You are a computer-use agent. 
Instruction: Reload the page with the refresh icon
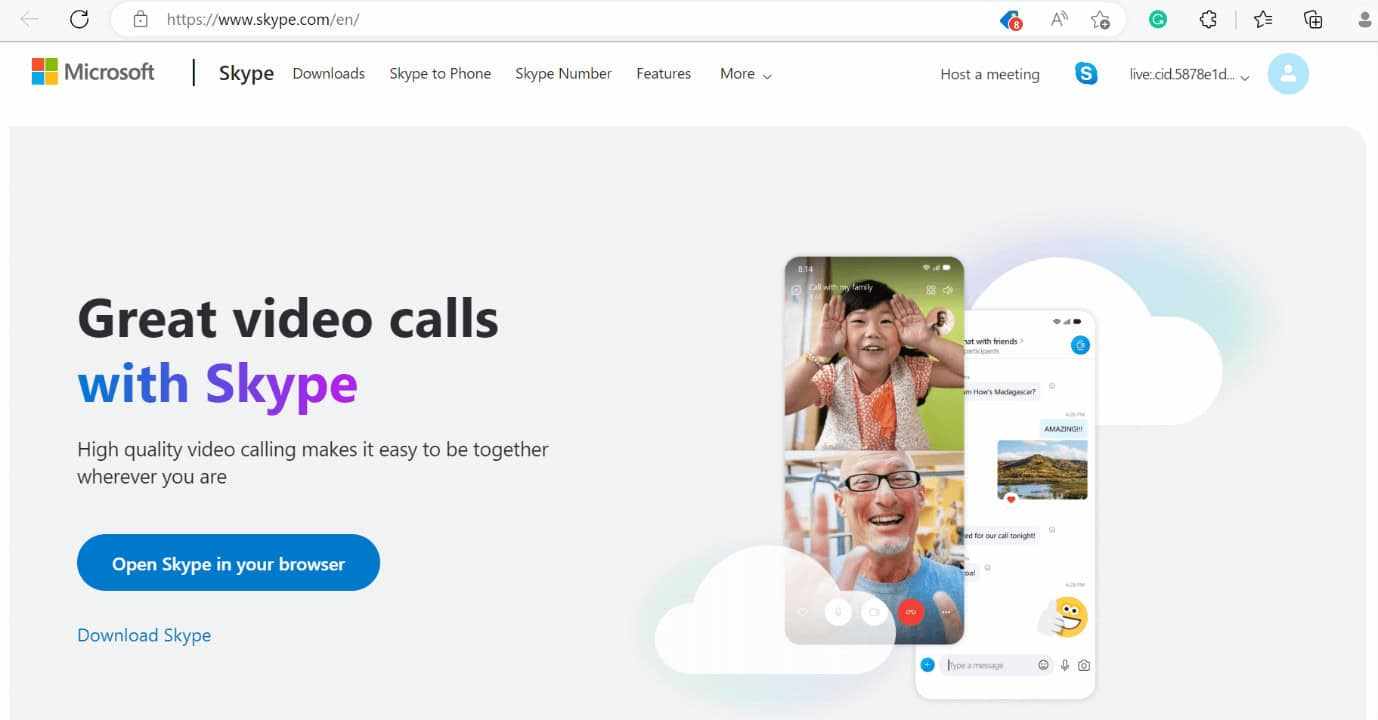pos(79,19)
